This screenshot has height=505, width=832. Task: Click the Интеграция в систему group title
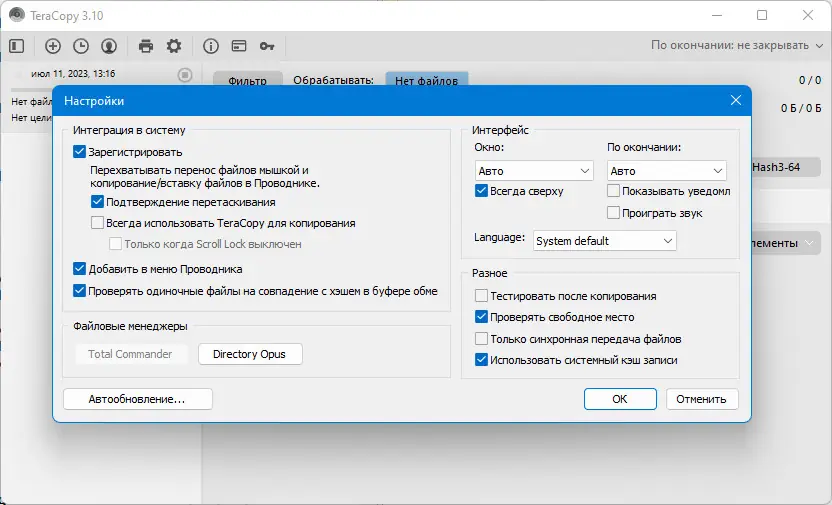(x=129, y=130)
